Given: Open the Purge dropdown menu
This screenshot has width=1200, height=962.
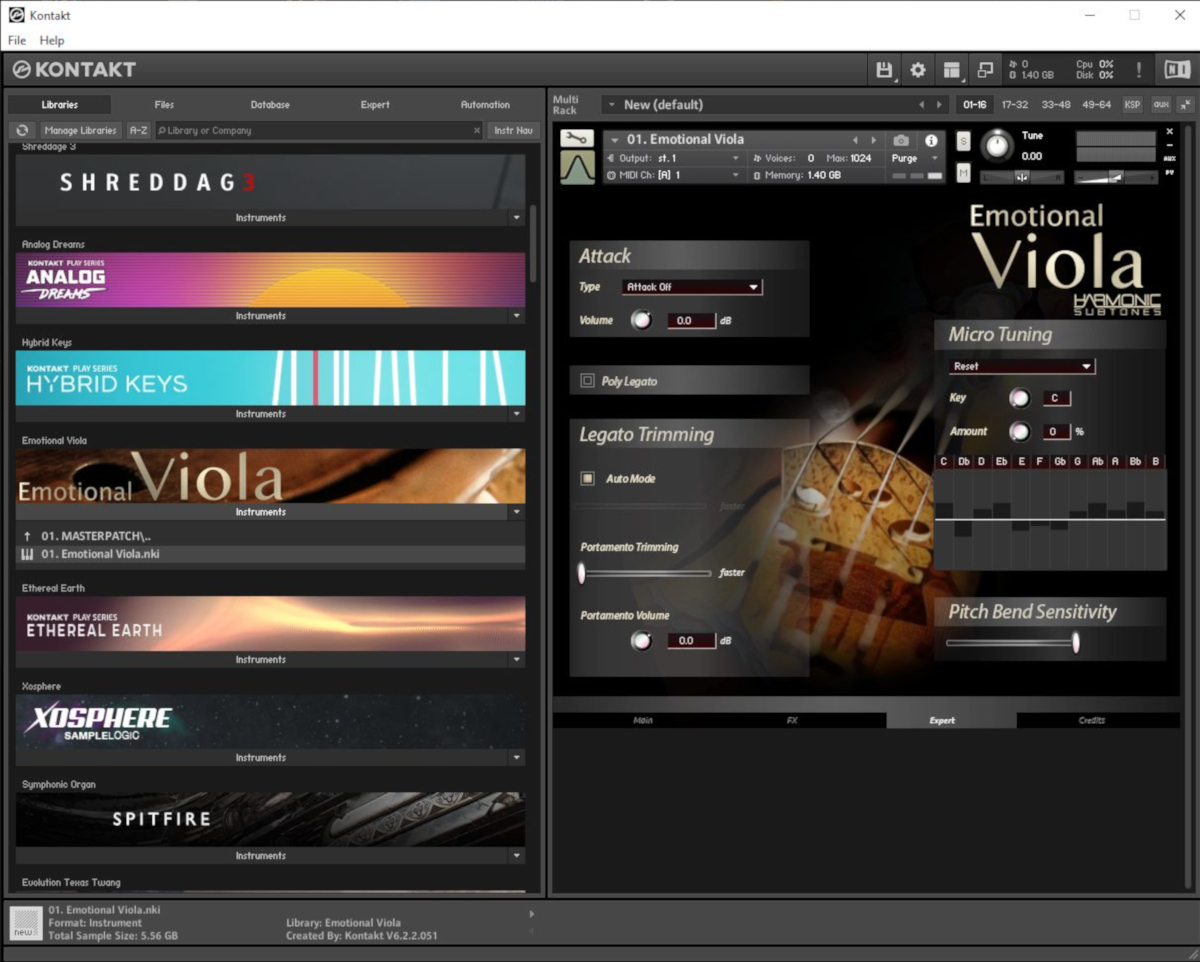Looking at the screenshot, I should coord(915,158).
